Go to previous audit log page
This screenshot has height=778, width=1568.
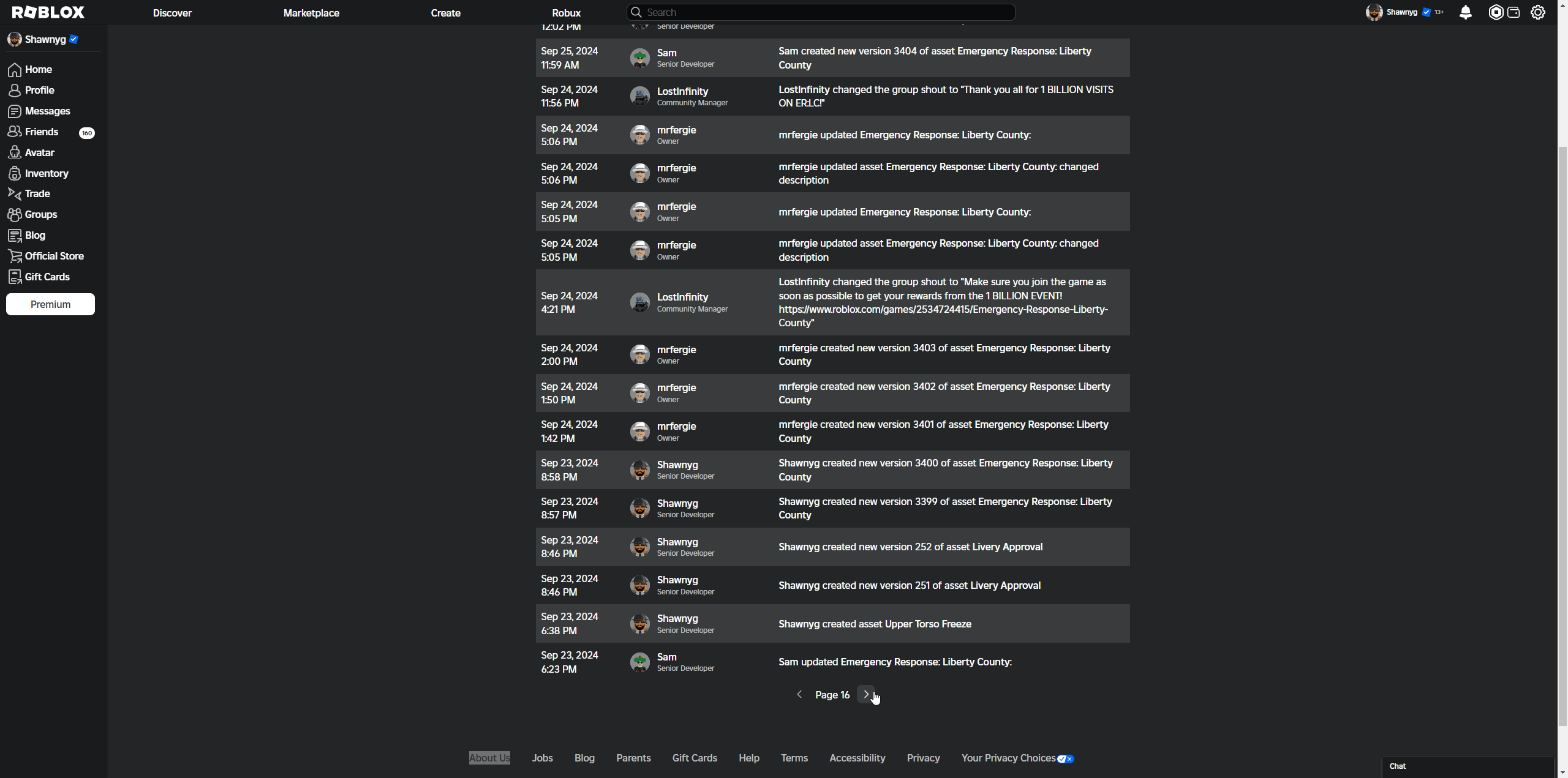(x=799, y=694)
